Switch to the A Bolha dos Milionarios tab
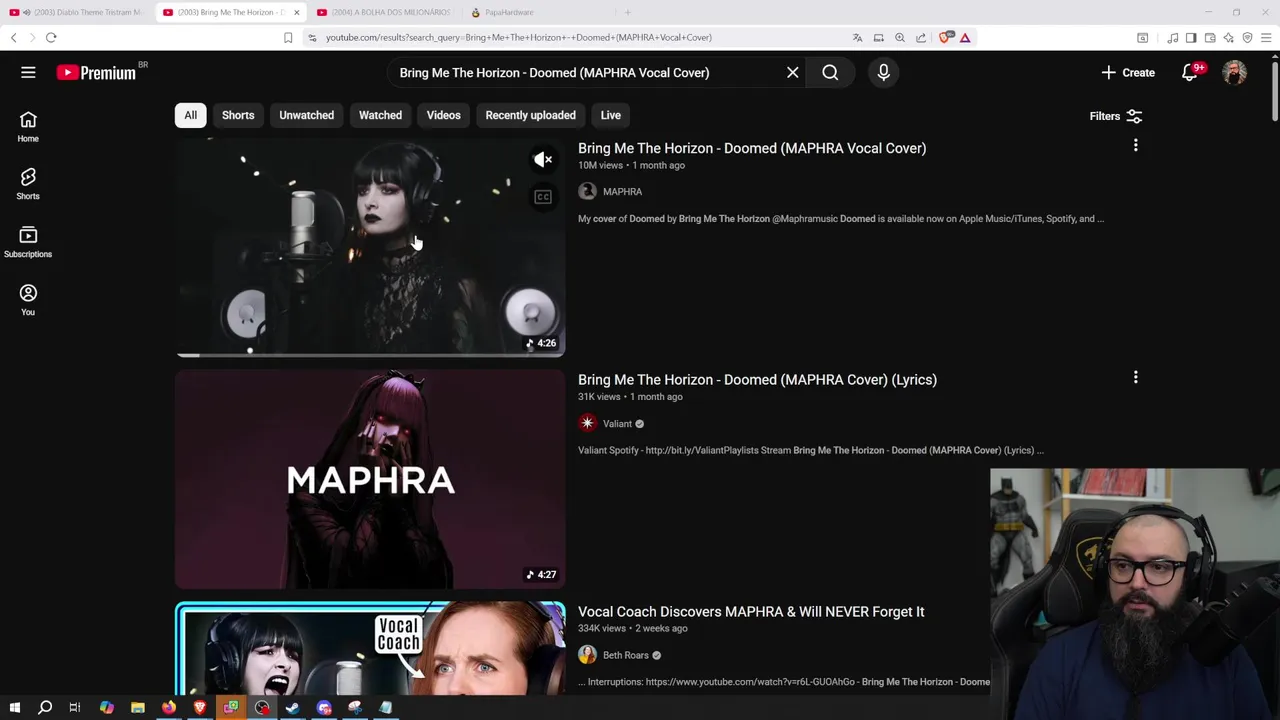Image resolution: width=1280 pixels, height=720 pixels. (x=383, y=12)
